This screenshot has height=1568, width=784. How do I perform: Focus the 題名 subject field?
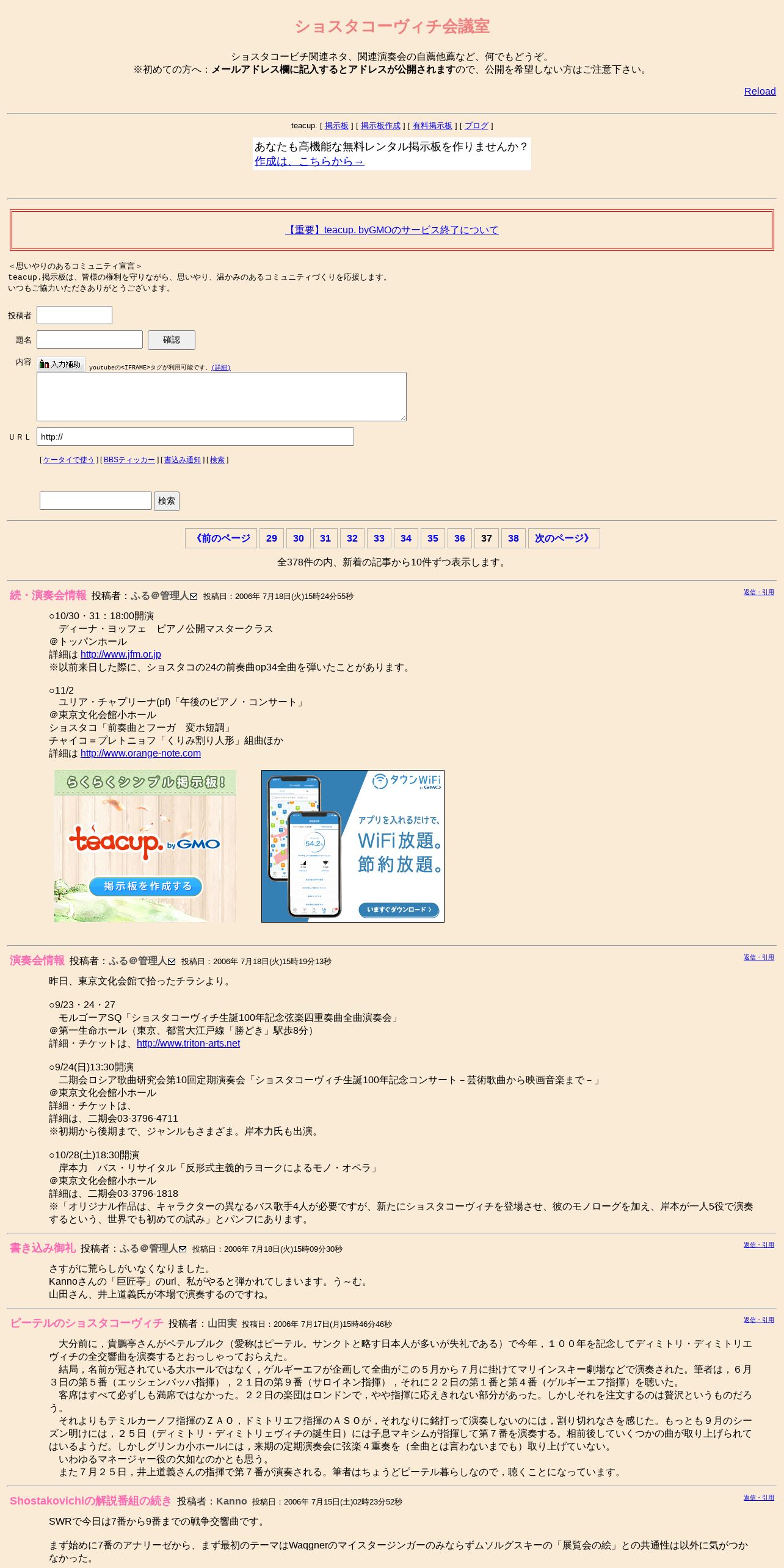point(90,339)
